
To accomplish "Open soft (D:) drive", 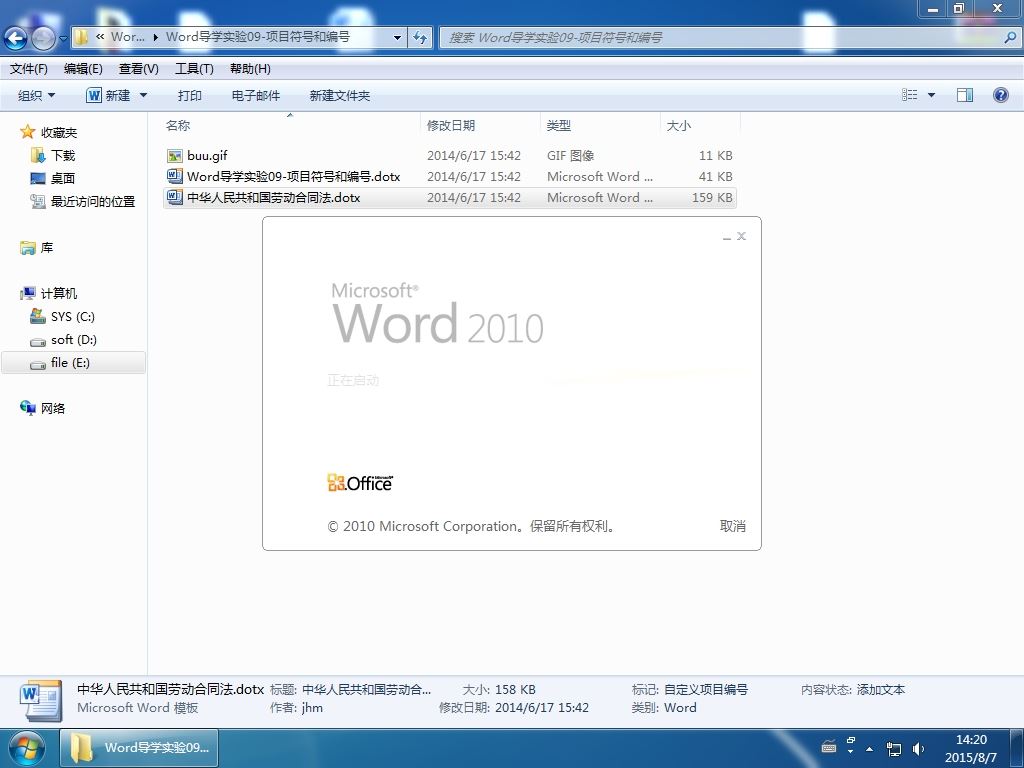I will click(73, 340).
